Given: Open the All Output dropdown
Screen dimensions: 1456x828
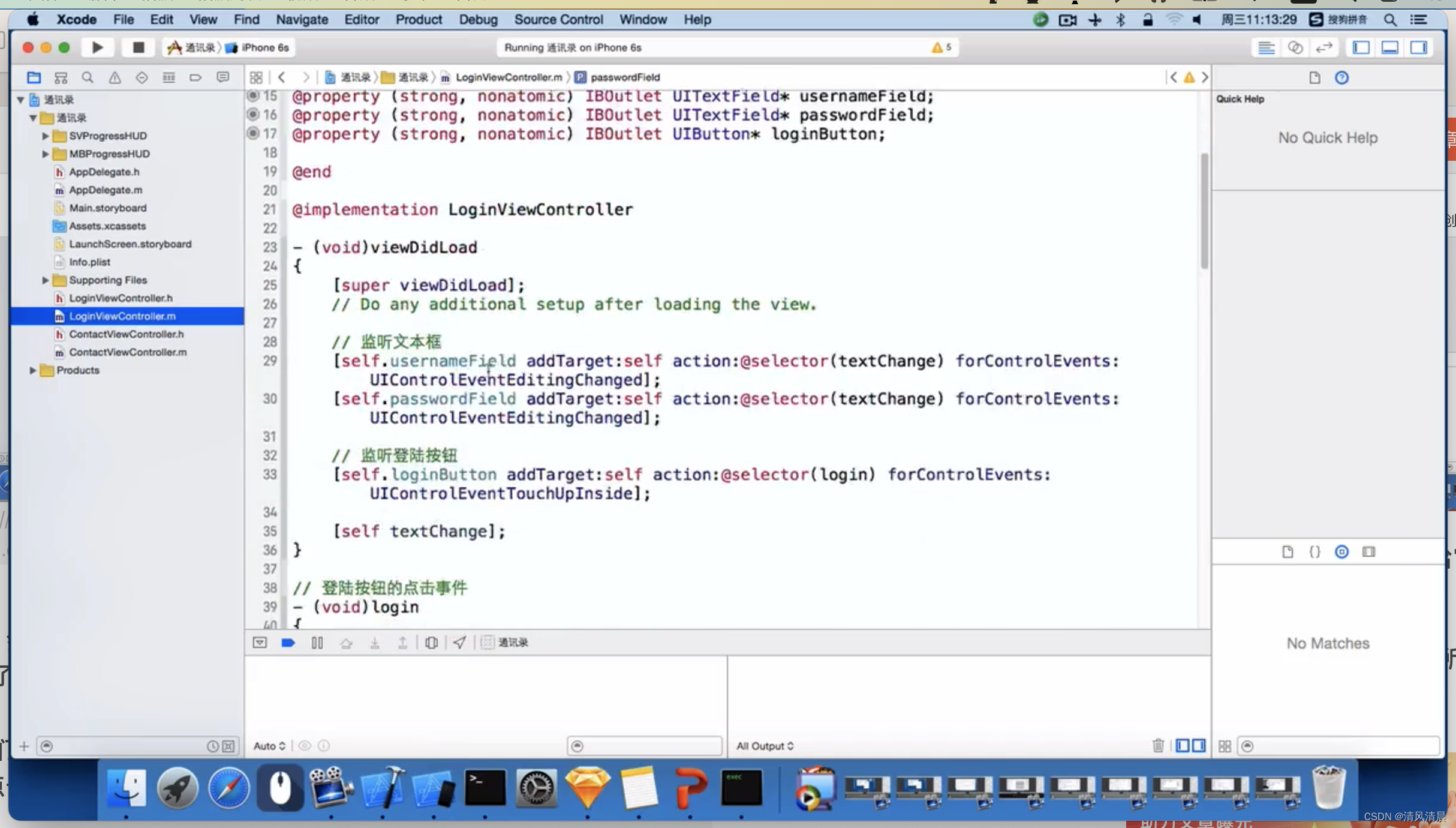Looking at the screenshot, I should [x=765, y=746].
